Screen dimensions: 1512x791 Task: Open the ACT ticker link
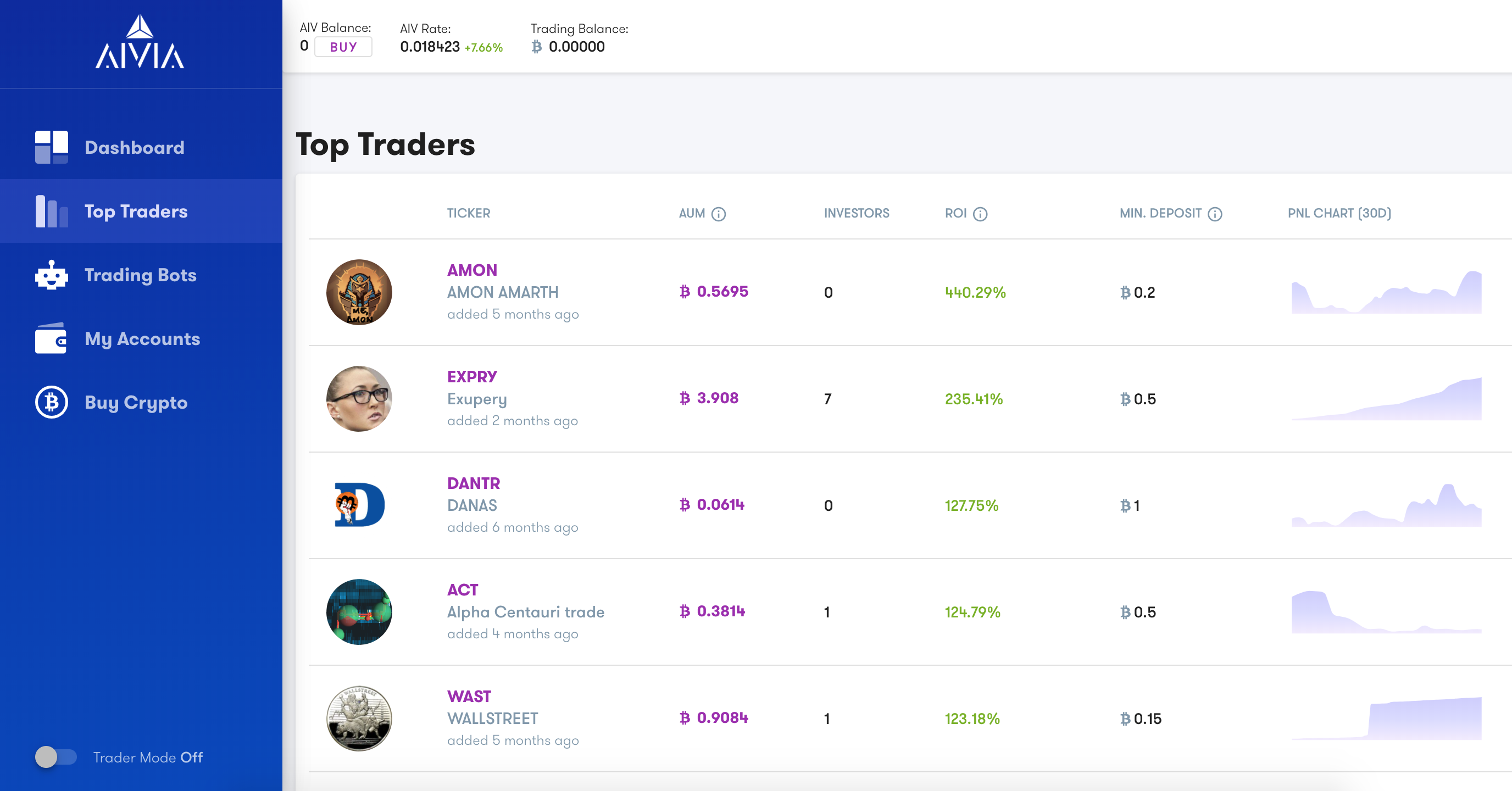(x=463, y=590)
